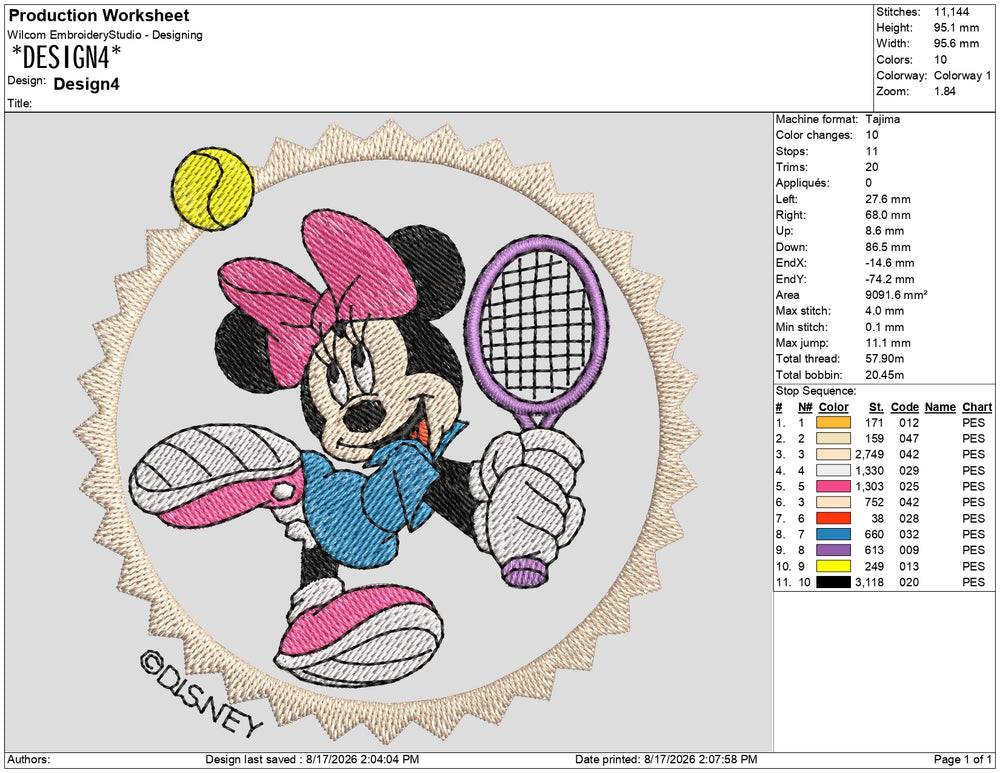Click the 'Stop Sequence:' label

pos(816,391)
